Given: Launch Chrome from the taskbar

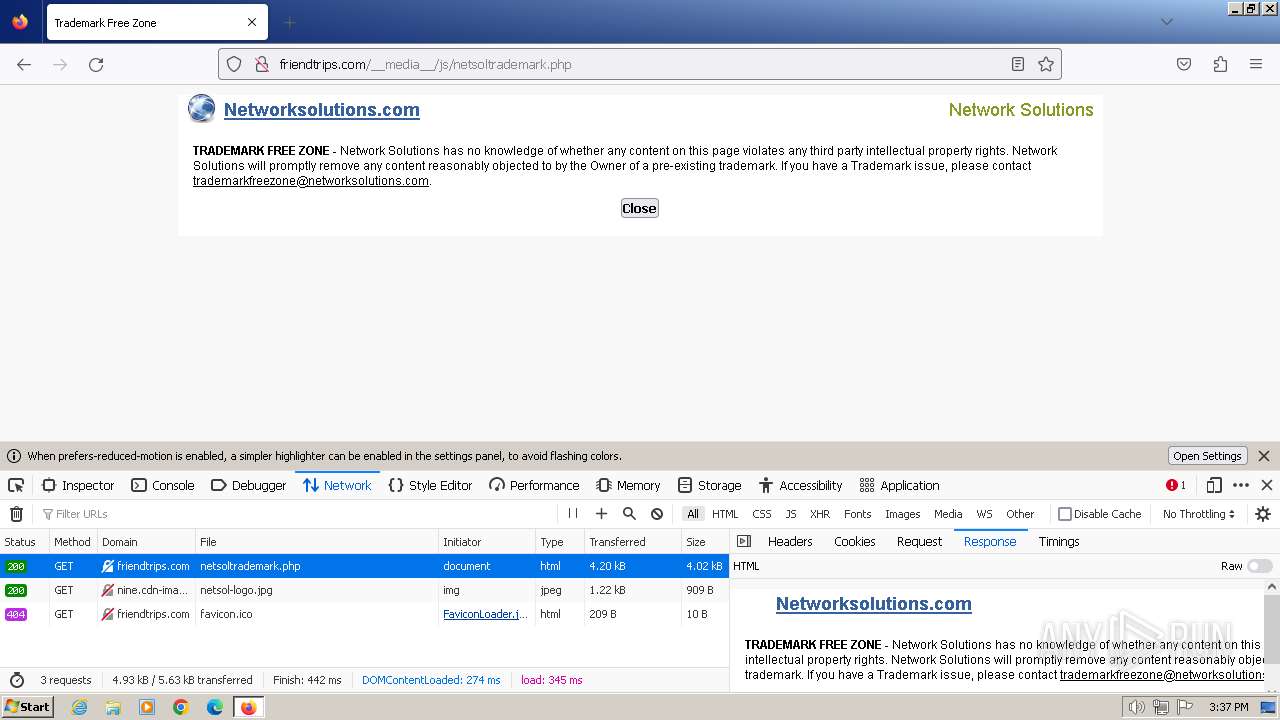Looking at the screenshot, I should pos(181,707).
